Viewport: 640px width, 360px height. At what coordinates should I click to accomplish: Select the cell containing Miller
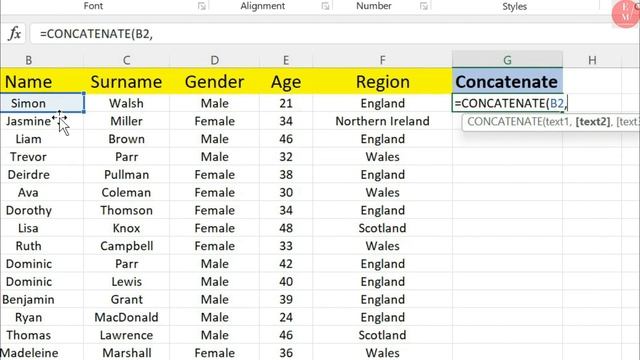coord(127,121)
